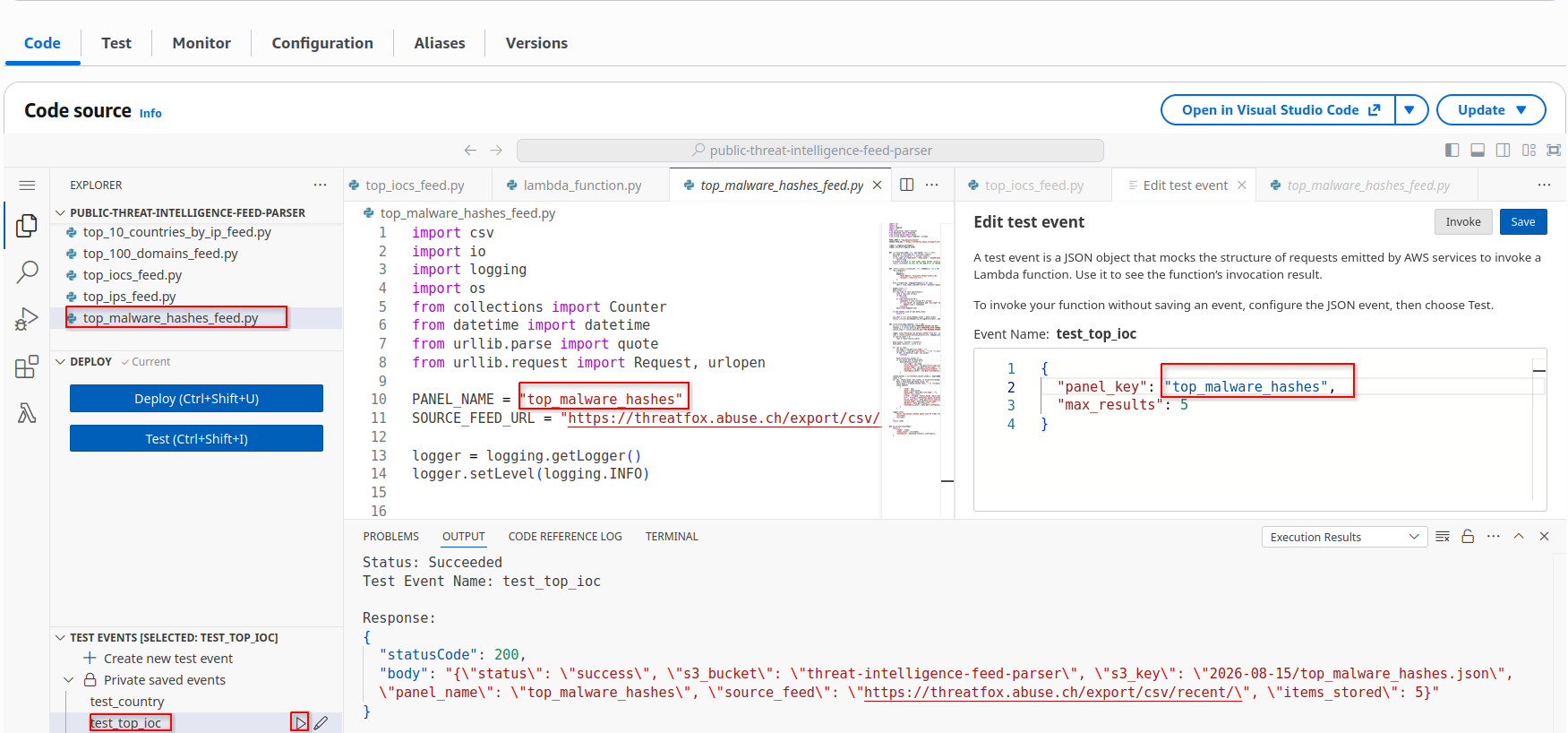The height and width of the screenshot is (733, 1568).
Task: Click the full screen icon in the top right
Action: click(1554, 151)
